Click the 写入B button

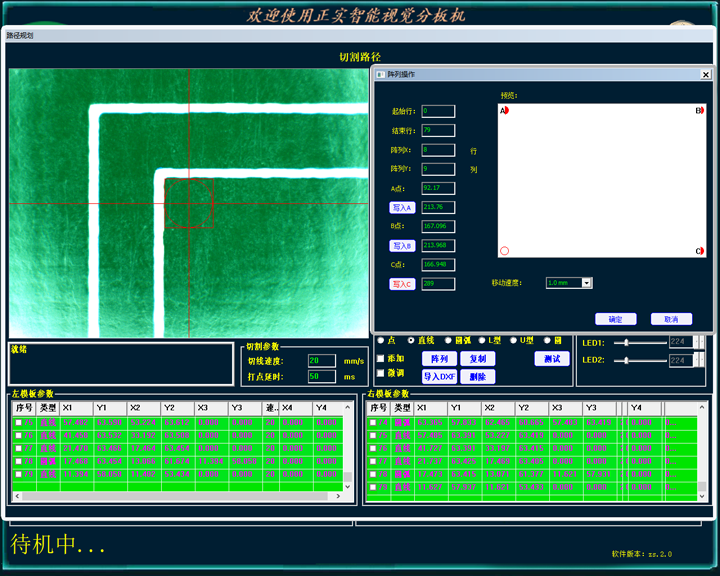[402, 246]
